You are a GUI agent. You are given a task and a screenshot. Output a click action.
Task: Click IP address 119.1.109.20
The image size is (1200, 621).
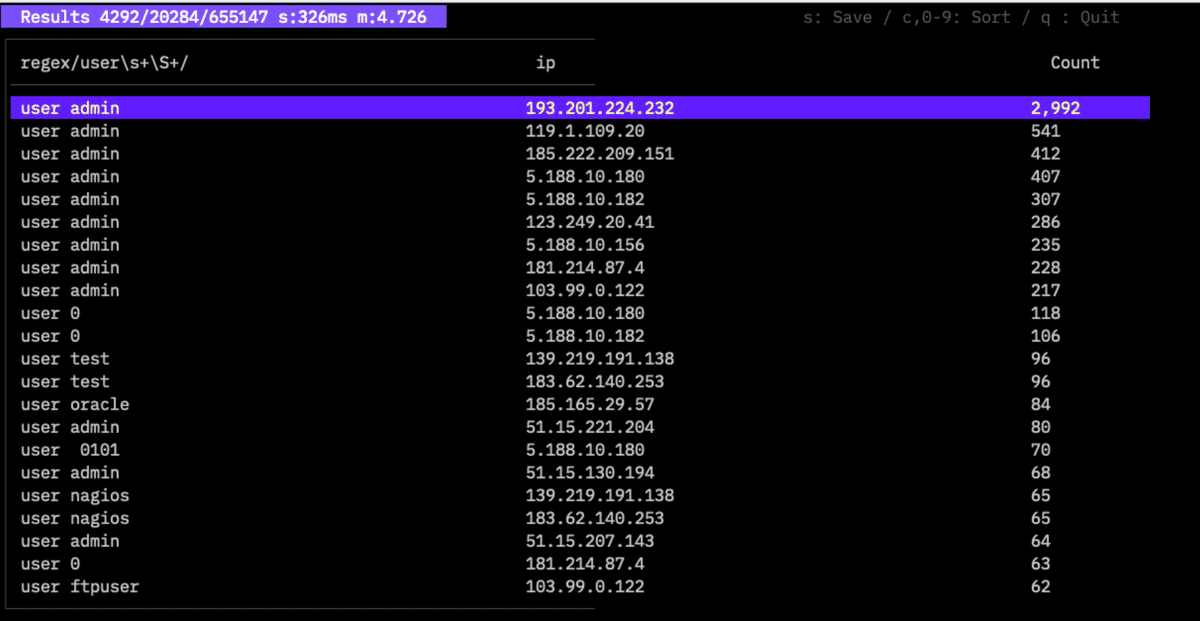coord(585,131)
